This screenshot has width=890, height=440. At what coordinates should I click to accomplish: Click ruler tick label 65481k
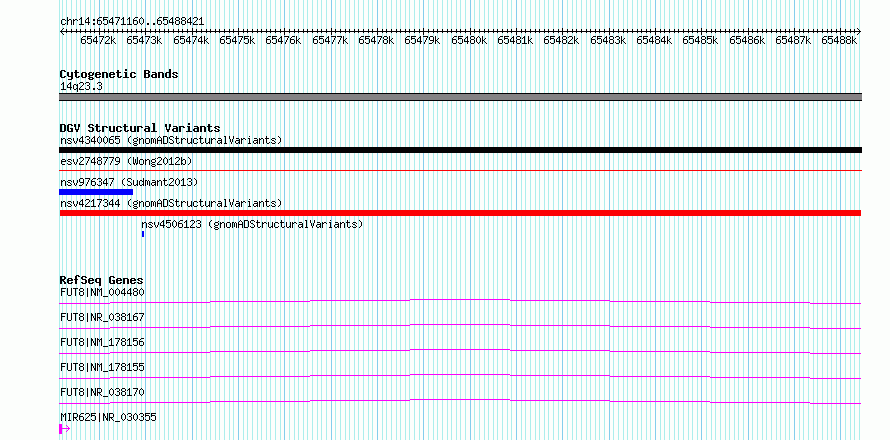515,40
